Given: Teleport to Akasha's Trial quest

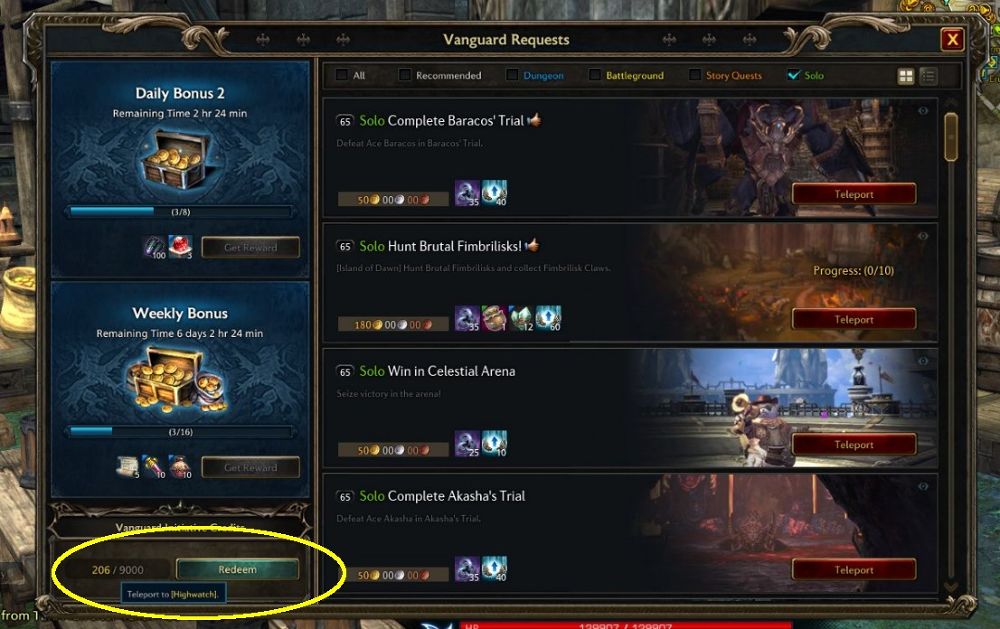Looking at the screenshot, I should point(854,570).
